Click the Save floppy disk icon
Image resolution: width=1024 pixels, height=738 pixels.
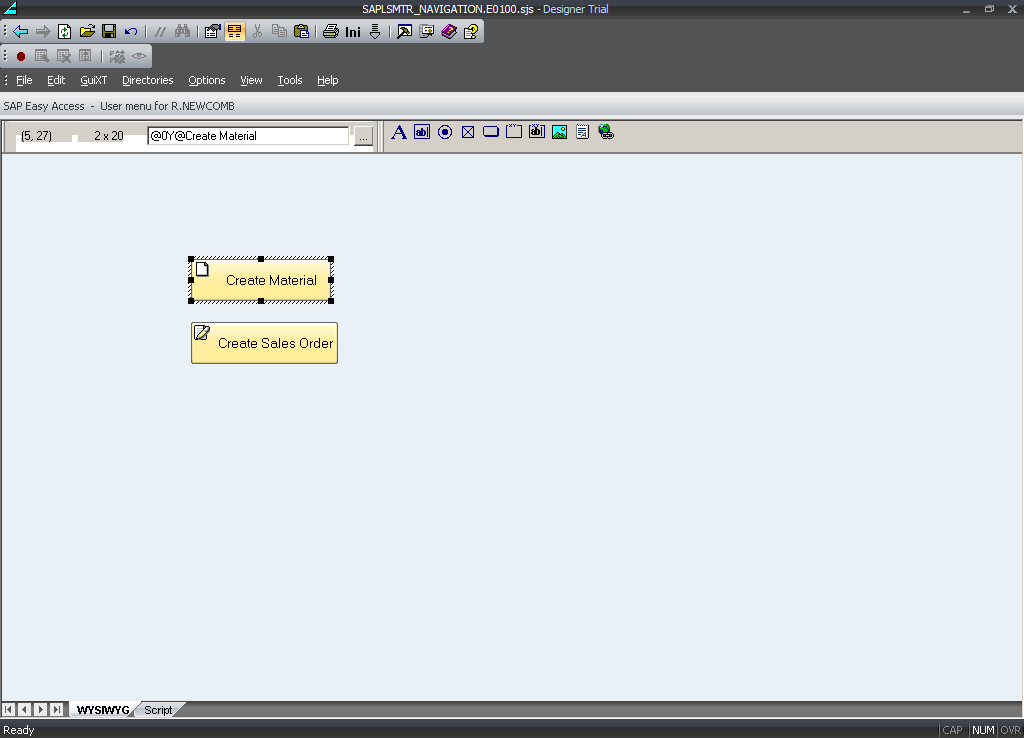pos(109,31)
